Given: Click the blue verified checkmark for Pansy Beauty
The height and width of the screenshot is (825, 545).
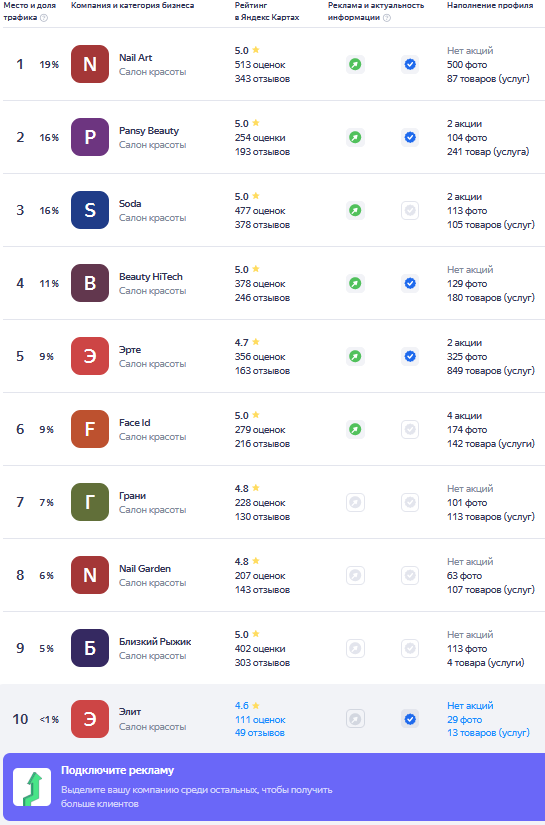Looking at the screenshot, I should click(x=410, y=137).
